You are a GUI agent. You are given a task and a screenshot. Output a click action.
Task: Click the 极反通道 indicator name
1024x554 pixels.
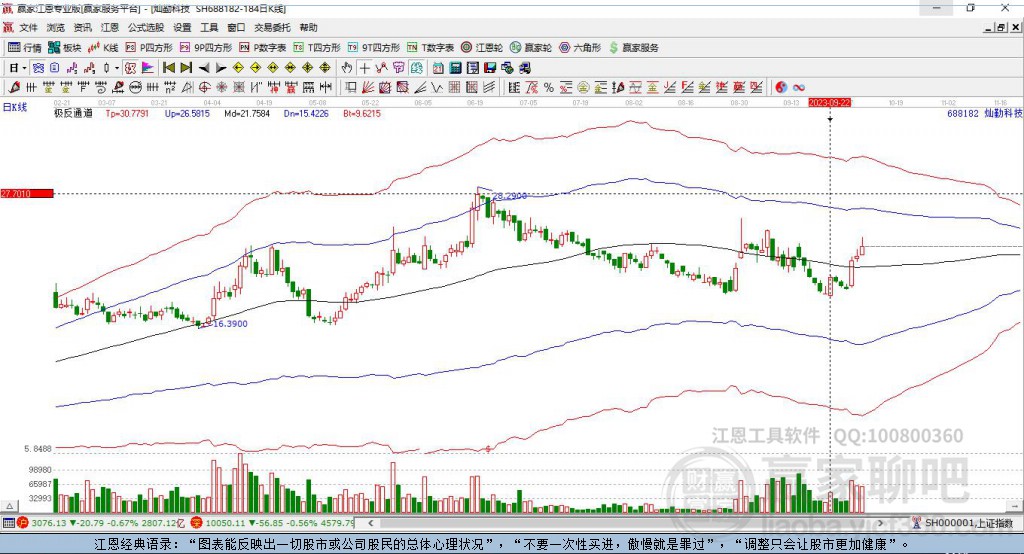pos(73,113)
